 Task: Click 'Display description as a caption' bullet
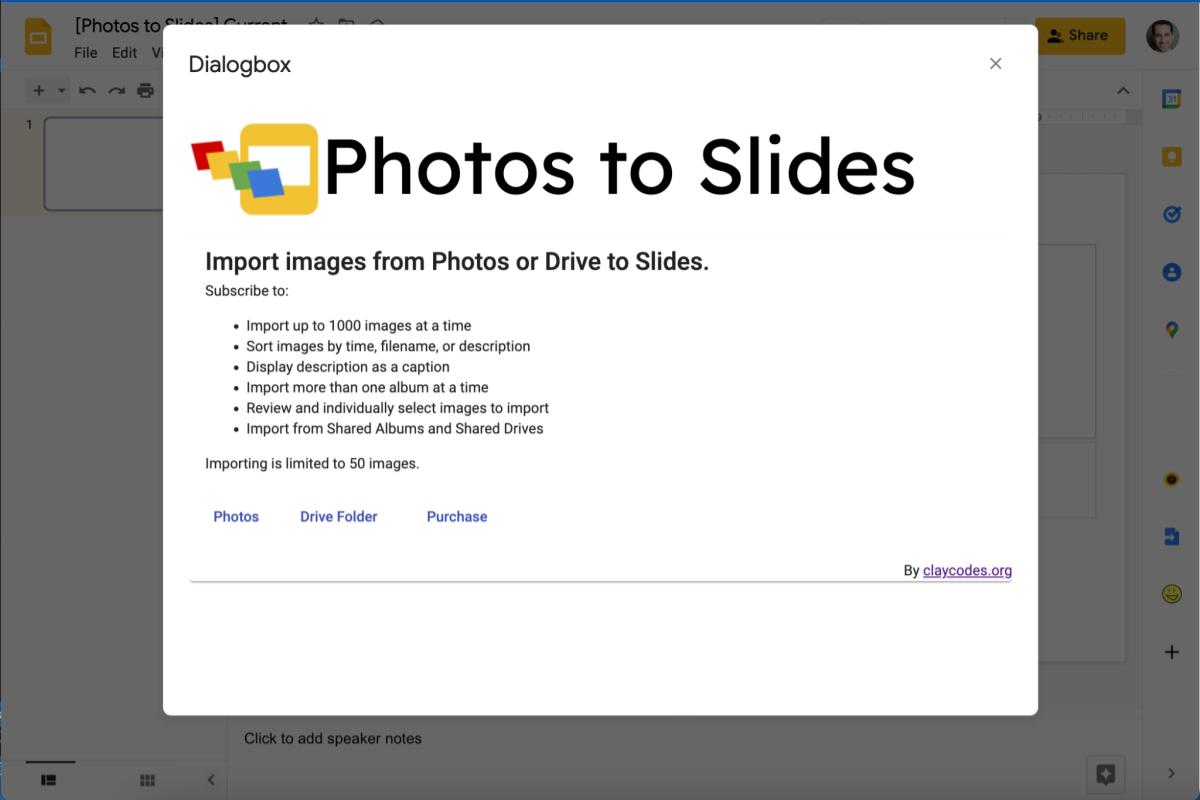[348, 367]
